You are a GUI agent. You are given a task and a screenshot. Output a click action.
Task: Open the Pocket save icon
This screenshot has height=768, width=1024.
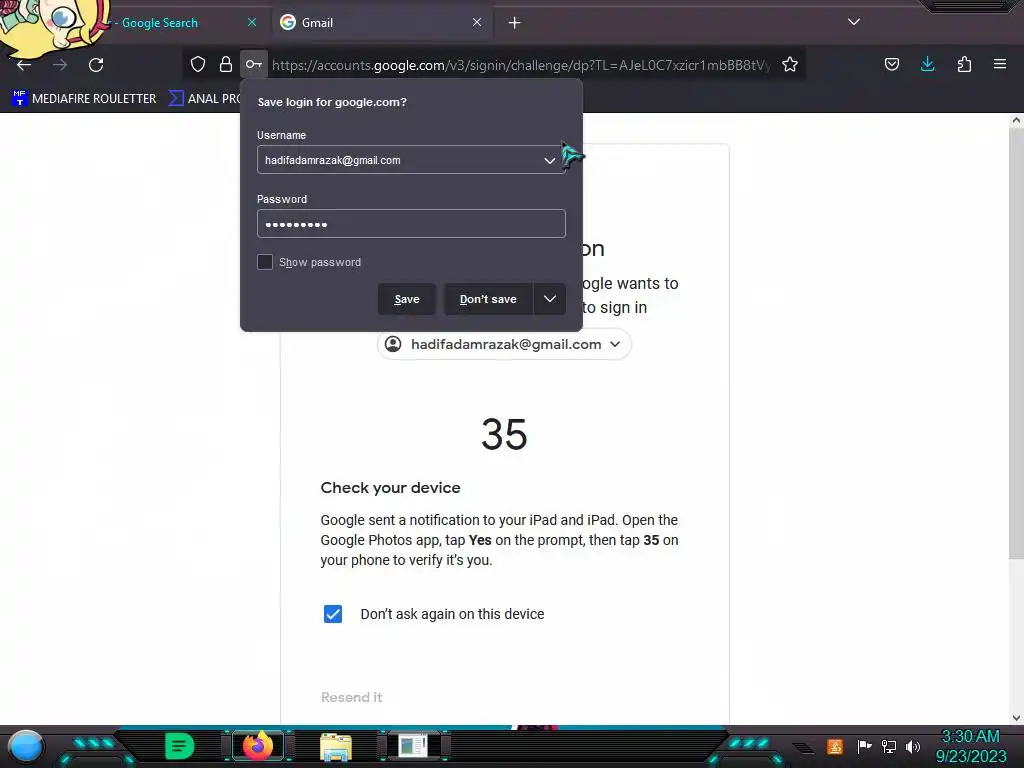pyautogui.click(x=891, y=64)
